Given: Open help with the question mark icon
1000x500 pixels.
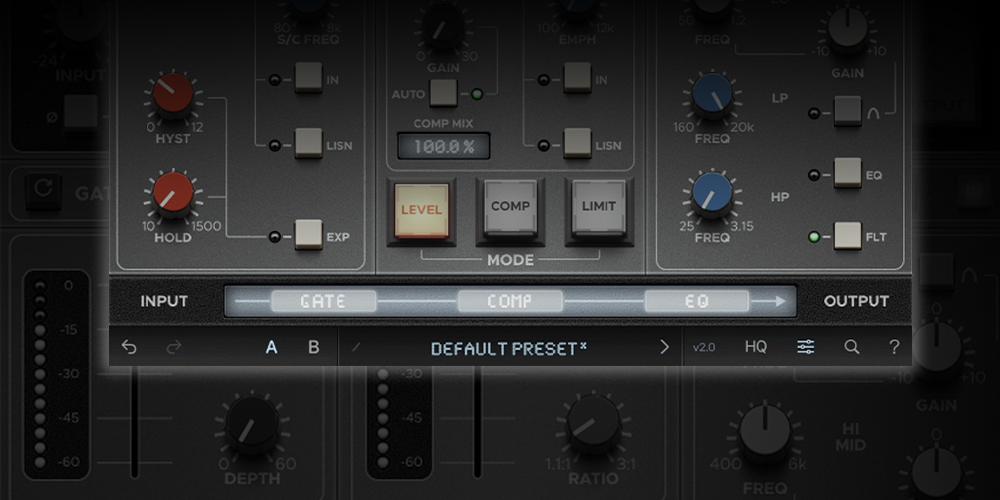Looking at the screenshot, I should click(x=894, y=347).
